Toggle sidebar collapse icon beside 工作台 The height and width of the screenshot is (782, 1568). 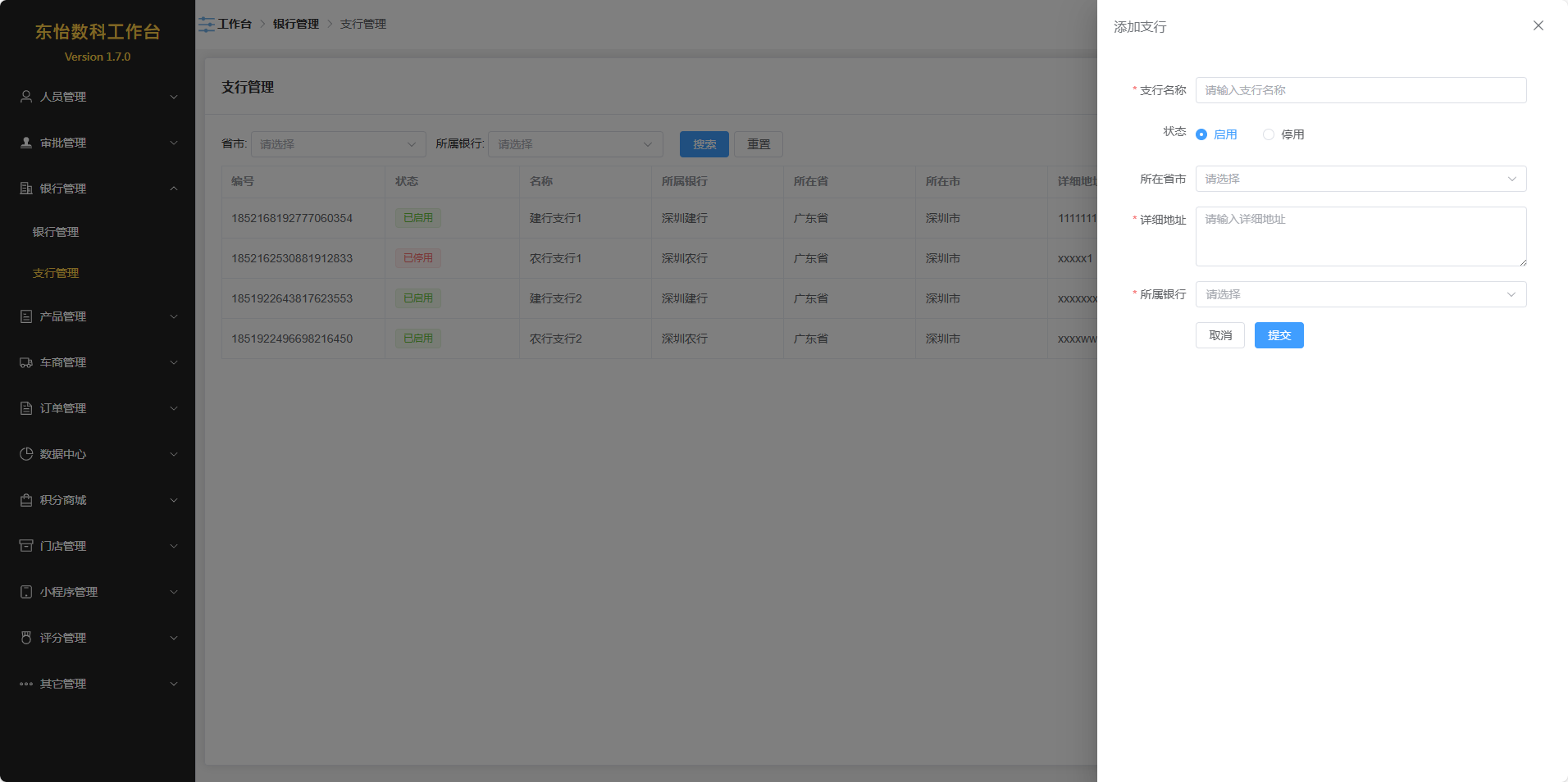(x=207, y=25)
